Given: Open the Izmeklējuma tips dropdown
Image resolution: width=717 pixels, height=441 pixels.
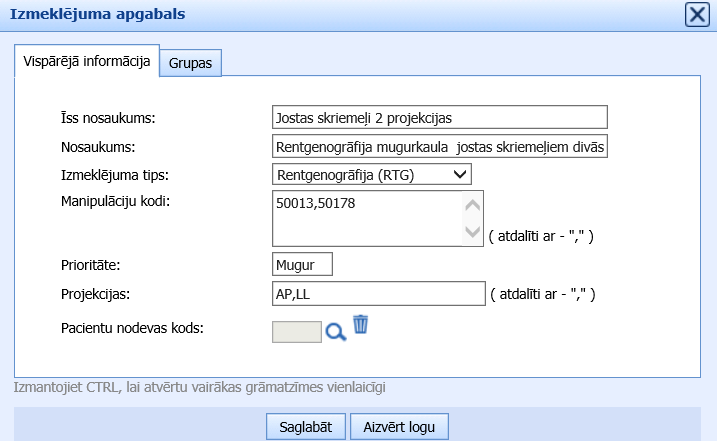Looking at the screenshot, I should coord(371,175).
